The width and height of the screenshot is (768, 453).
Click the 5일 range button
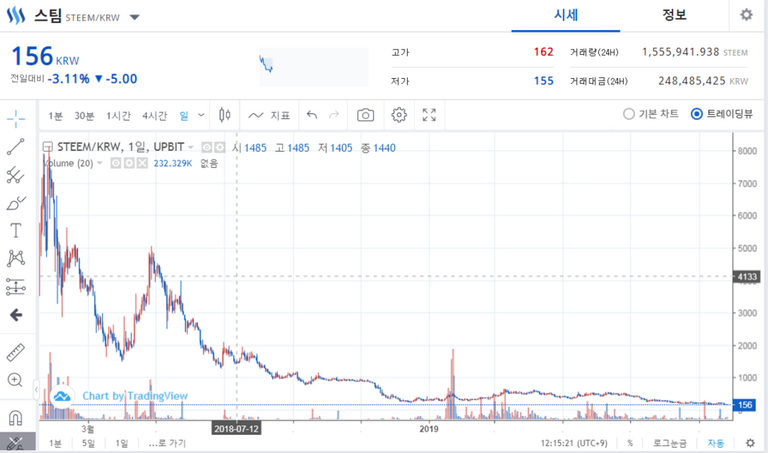pos(88,443)
